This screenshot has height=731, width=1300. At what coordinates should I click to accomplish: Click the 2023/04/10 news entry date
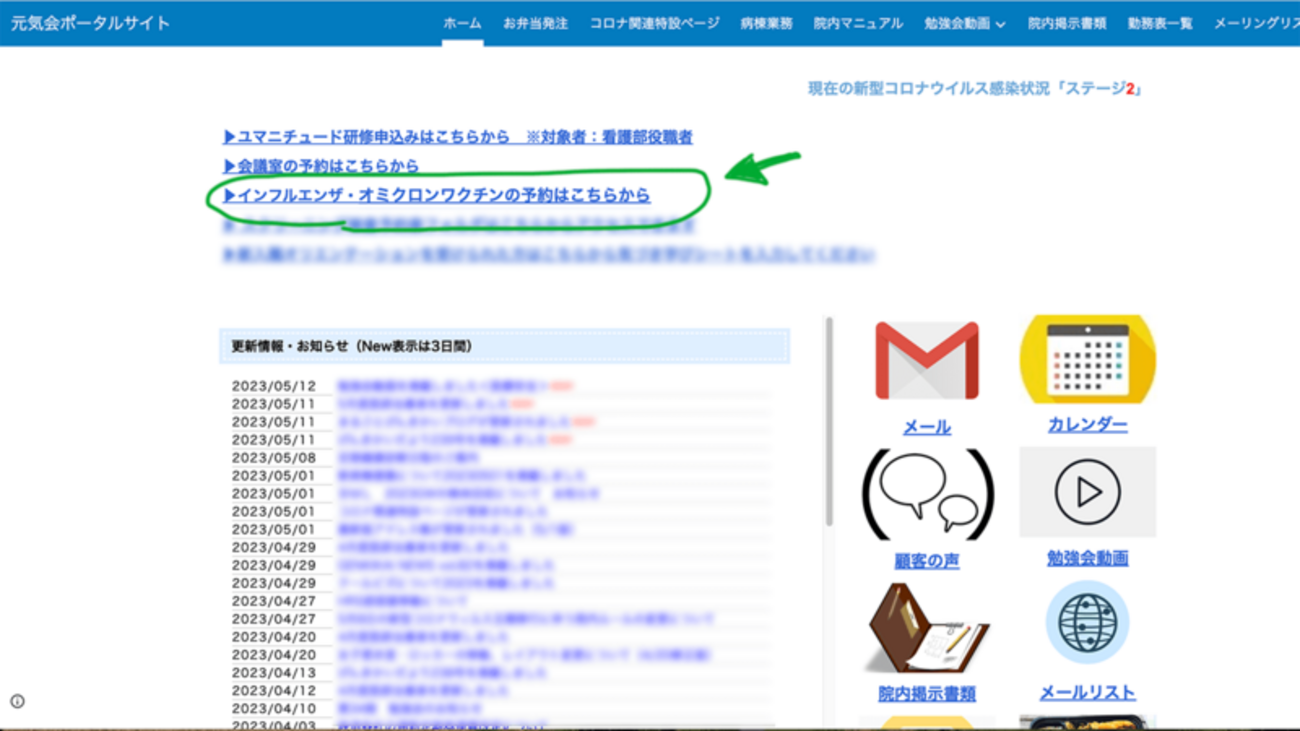pyautogui.click(x=273, y=709)
